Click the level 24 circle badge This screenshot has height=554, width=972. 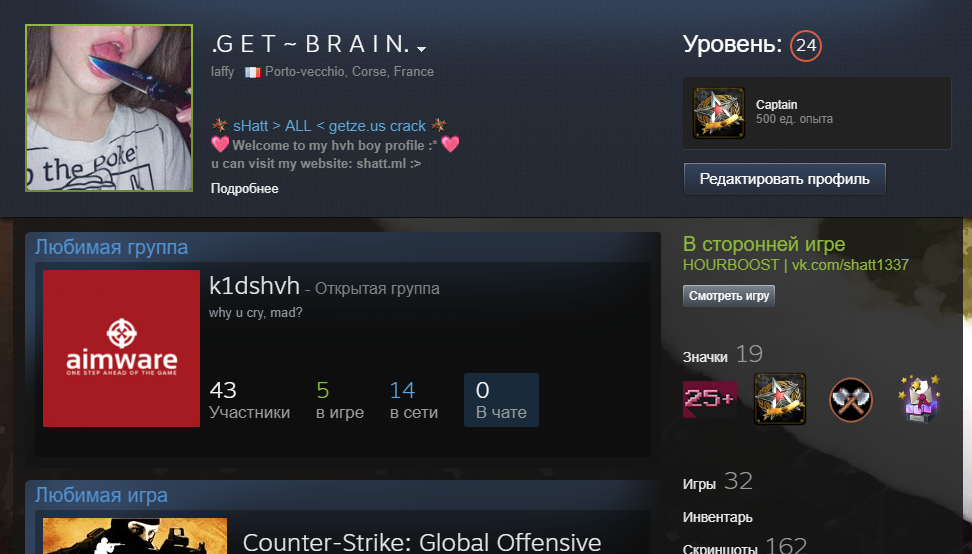[806, 45]
